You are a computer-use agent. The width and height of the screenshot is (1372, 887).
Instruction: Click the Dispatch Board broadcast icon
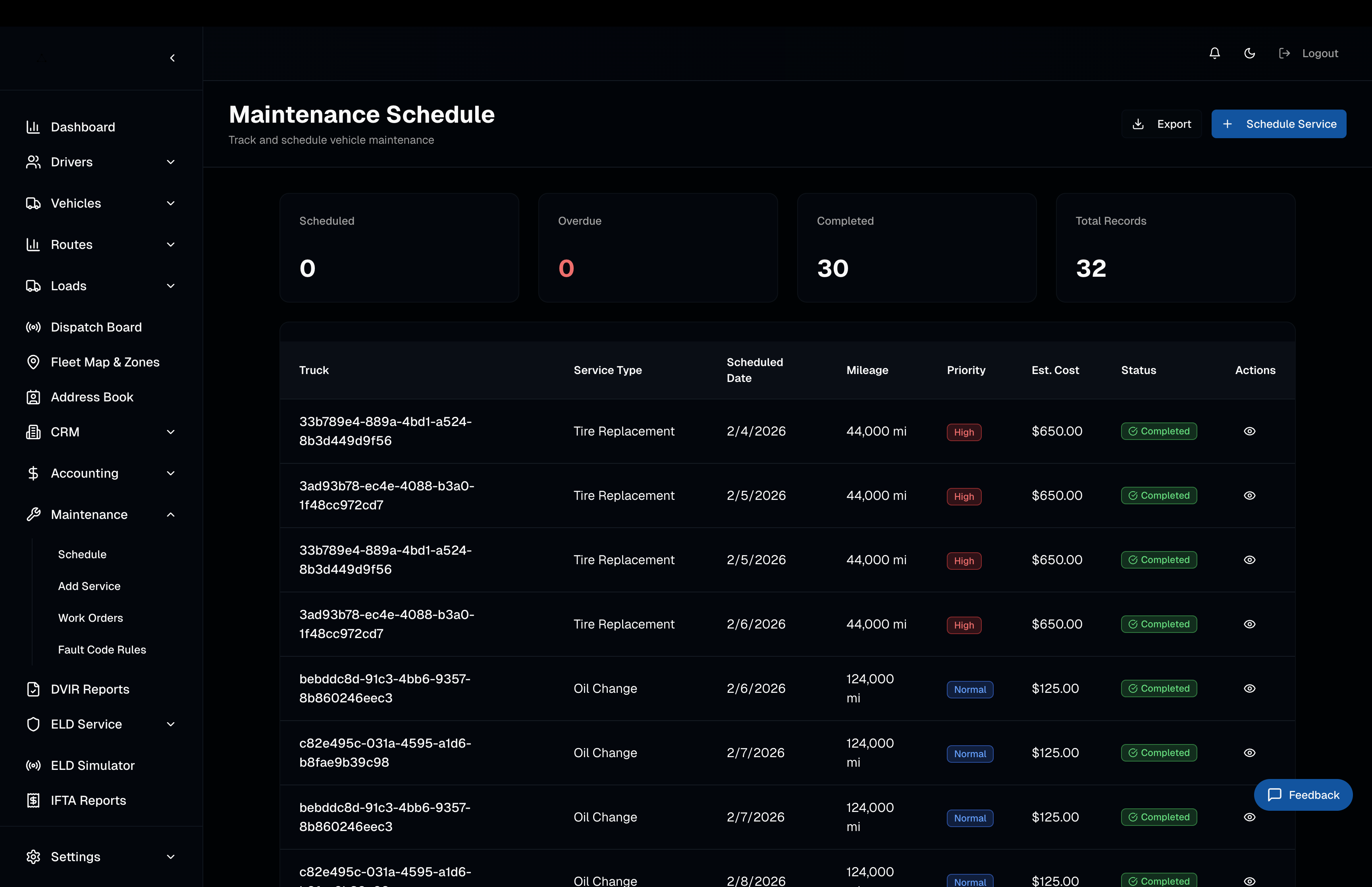(33, 327)
